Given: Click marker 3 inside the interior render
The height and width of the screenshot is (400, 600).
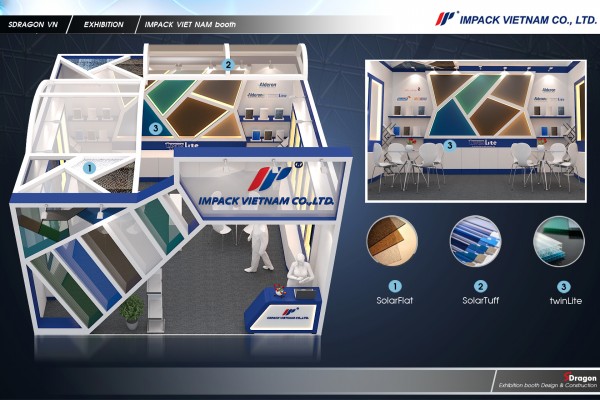Looking at the screenshot, I should 450,145.
